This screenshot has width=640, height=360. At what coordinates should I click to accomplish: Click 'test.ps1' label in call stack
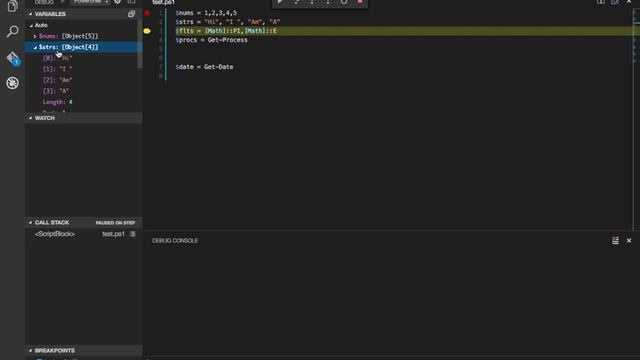tap(113, 234)
